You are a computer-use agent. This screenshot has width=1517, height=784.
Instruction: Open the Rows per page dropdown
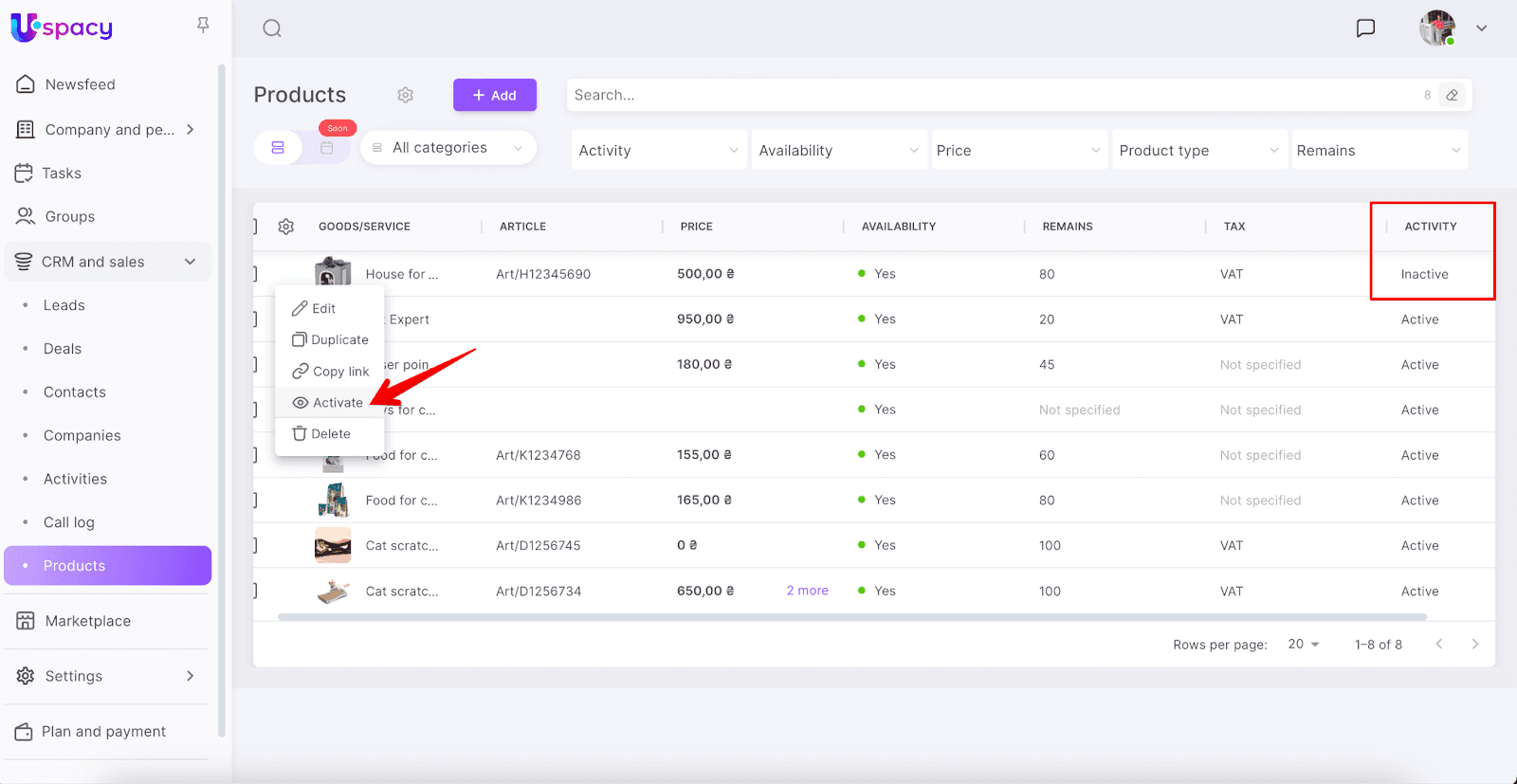(x=1304, y=645)
